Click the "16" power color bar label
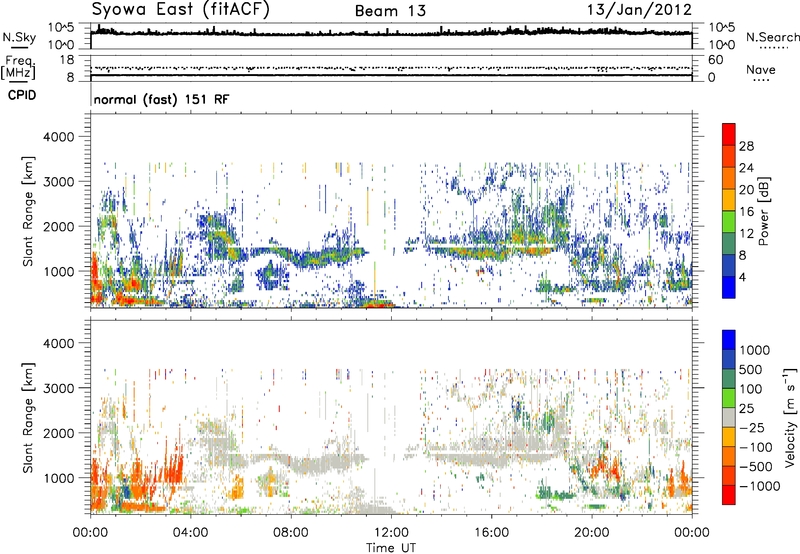 click(x=746, y=212)
